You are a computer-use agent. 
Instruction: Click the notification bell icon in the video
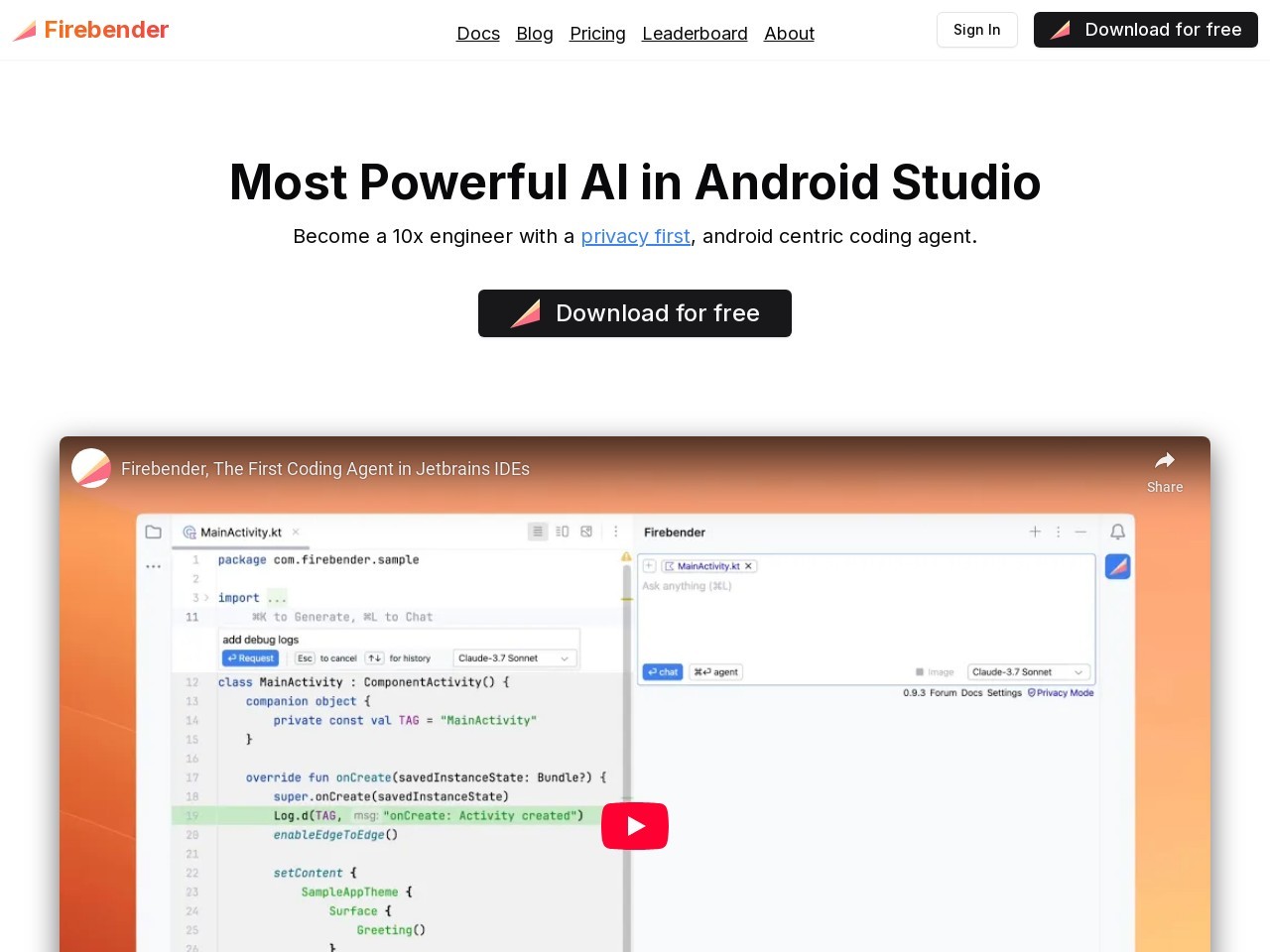(1117, 532)
